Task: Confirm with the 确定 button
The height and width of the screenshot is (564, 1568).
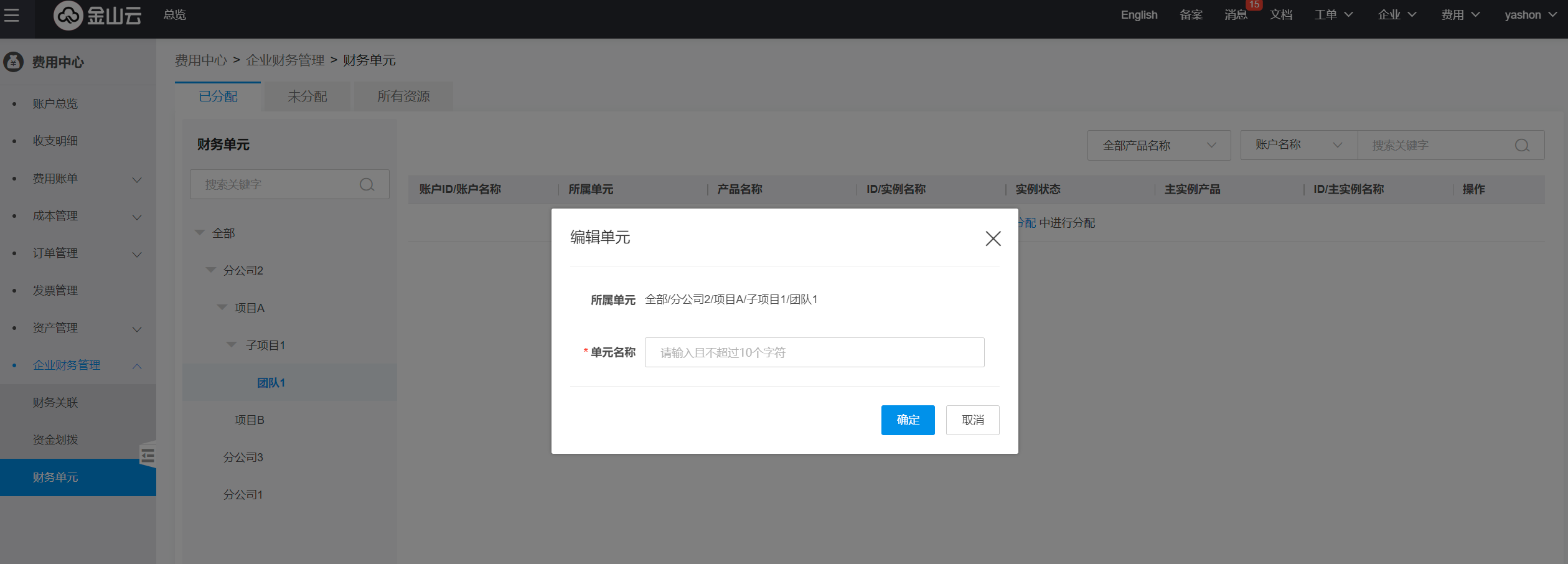Action: point(908,420)
